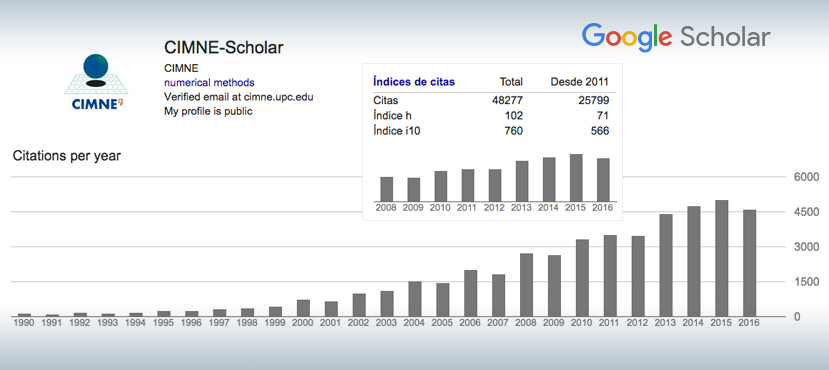Viewport: 829px width, 370px height.
Task: Click the 2008 bar in main chart
Action: (x=527, y=285)
